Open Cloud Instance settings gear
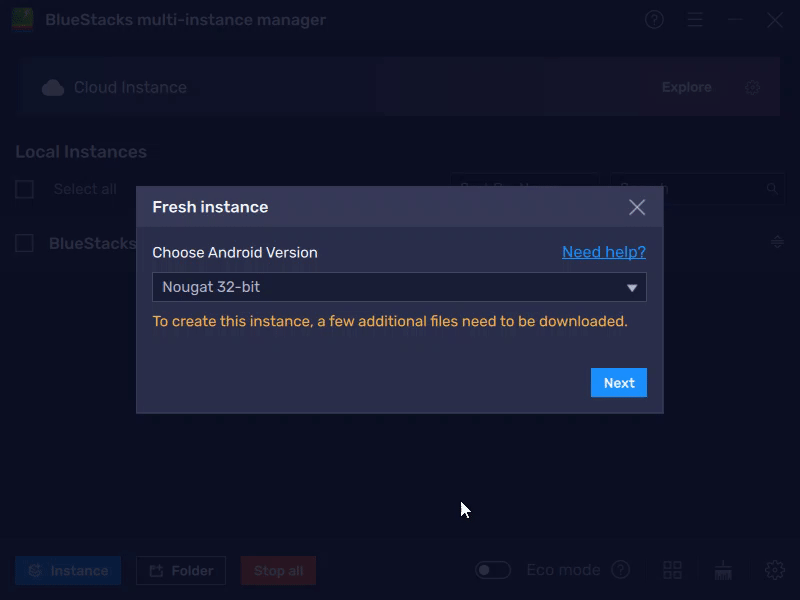 [753, 87]
